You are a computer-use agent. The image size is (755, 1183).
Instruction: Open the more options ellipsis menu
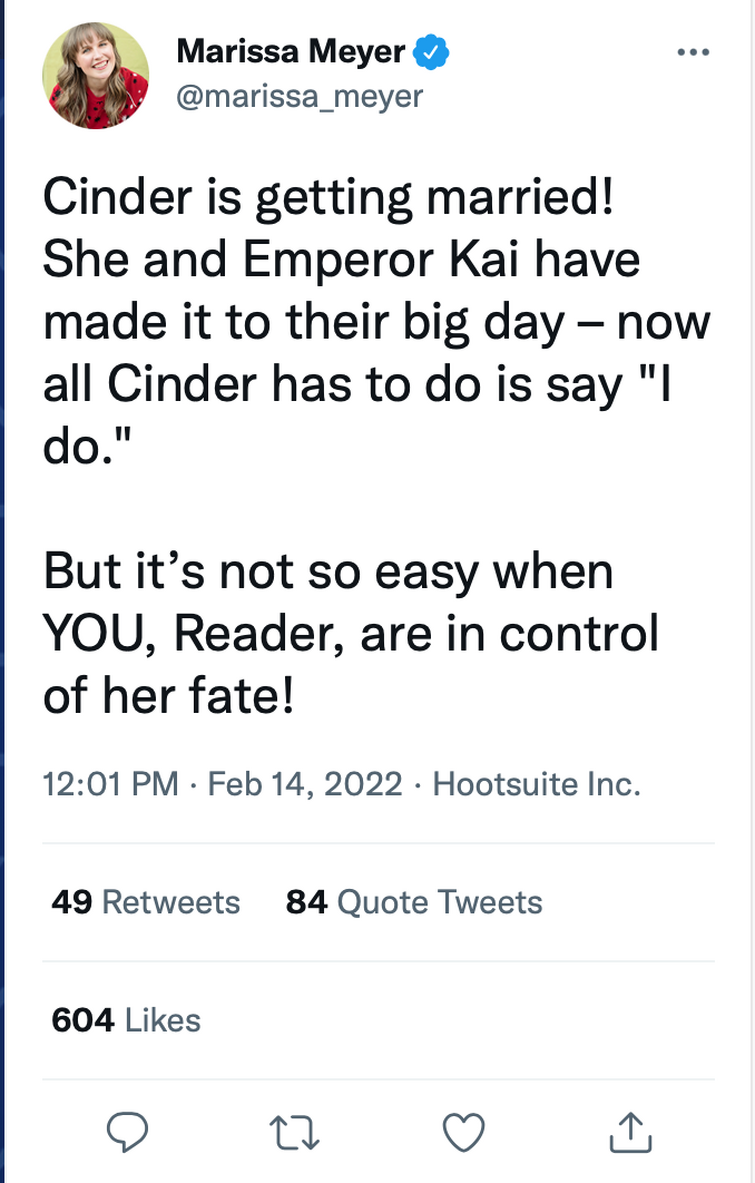pyautogui.click(x=693, y=52)
